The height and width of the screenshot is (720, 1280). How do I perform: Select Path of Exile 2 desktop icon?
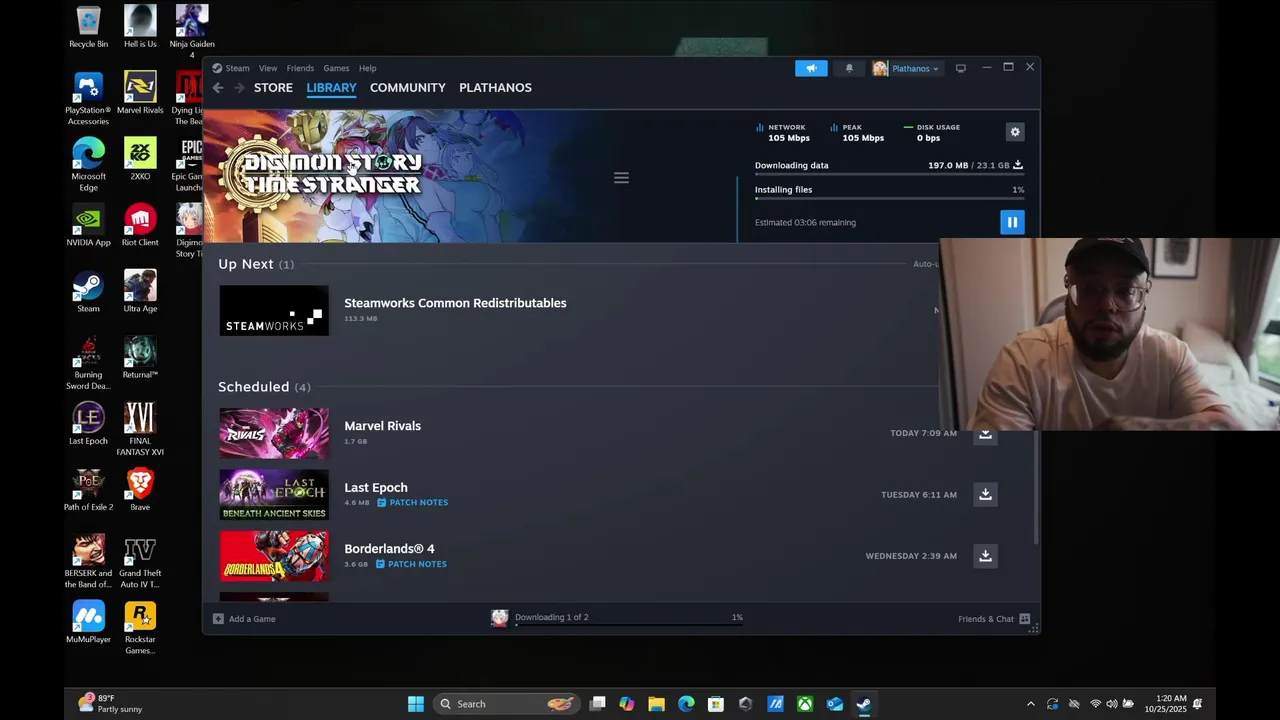[x=88, y=489]
